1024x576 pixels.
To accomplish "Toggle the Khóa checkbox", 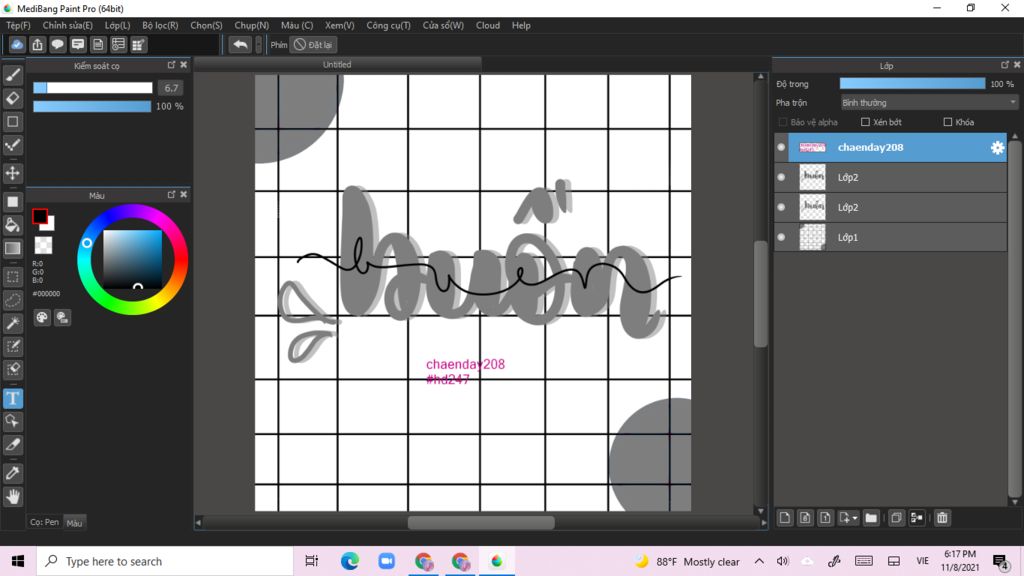I will point(948,122).
